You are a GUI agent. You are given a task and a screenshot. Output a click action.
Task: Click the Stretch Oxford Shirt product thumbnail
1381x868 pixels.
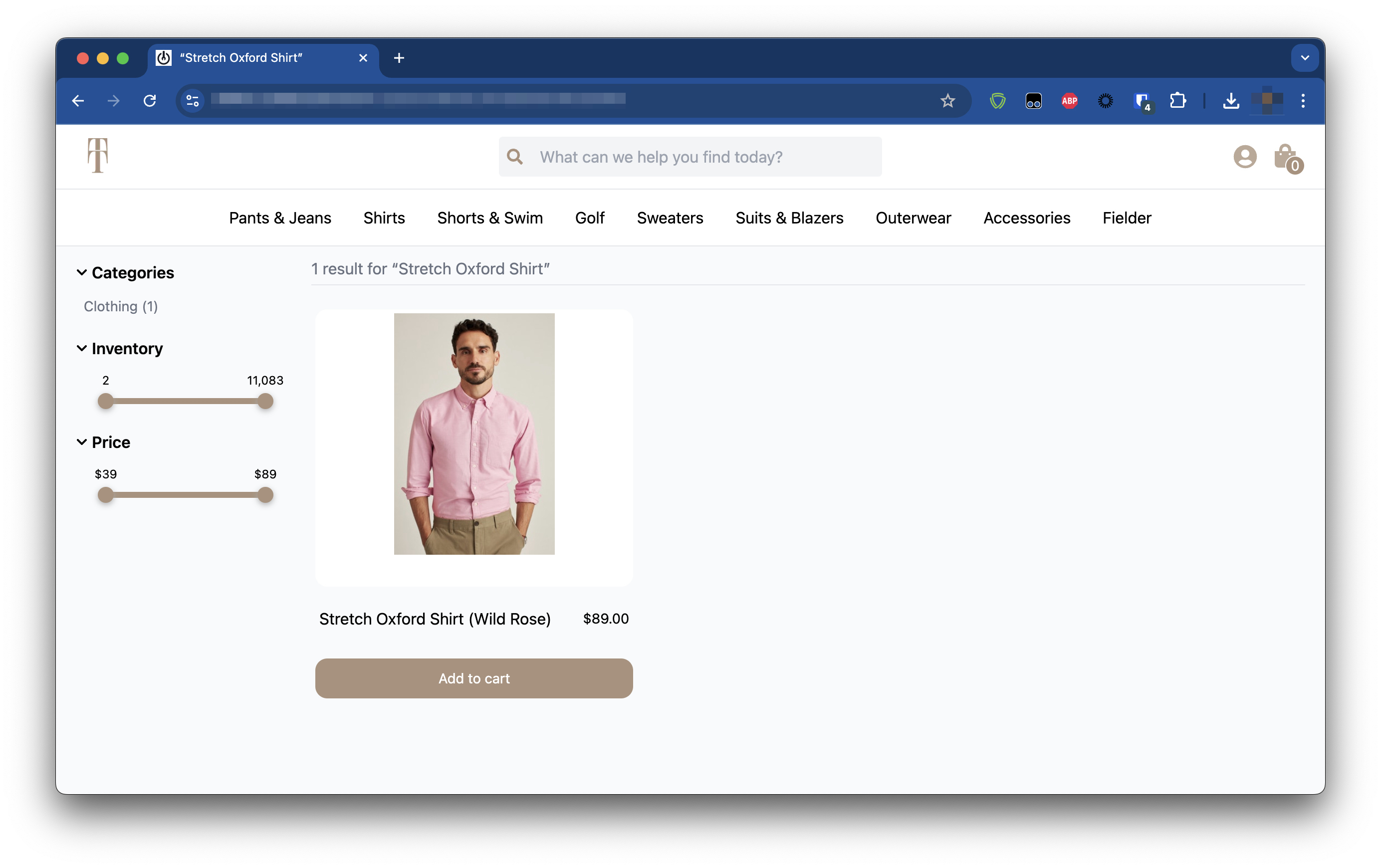474,433
